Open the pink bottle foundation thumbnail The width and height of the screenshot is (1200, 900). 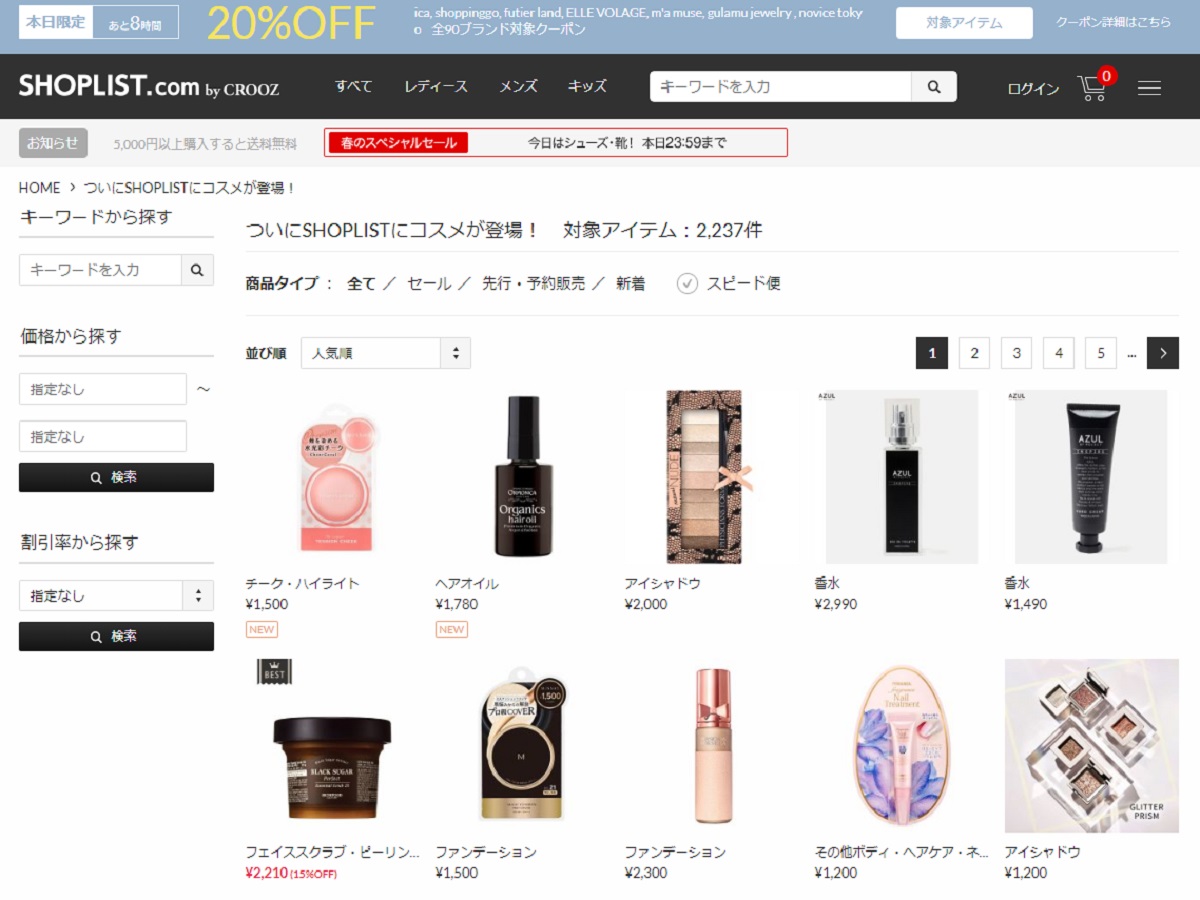(x=712, y=746)
